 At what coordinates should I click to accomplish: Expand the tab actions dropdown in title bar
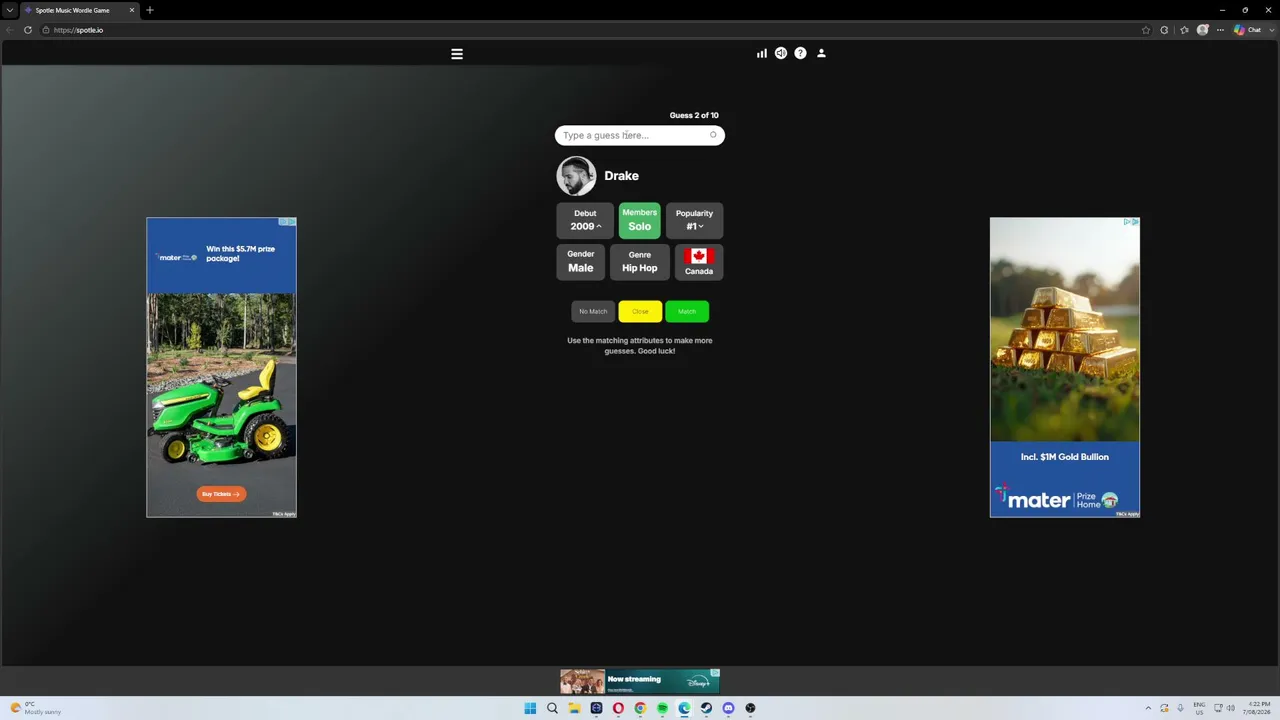(x=10, y=10)
